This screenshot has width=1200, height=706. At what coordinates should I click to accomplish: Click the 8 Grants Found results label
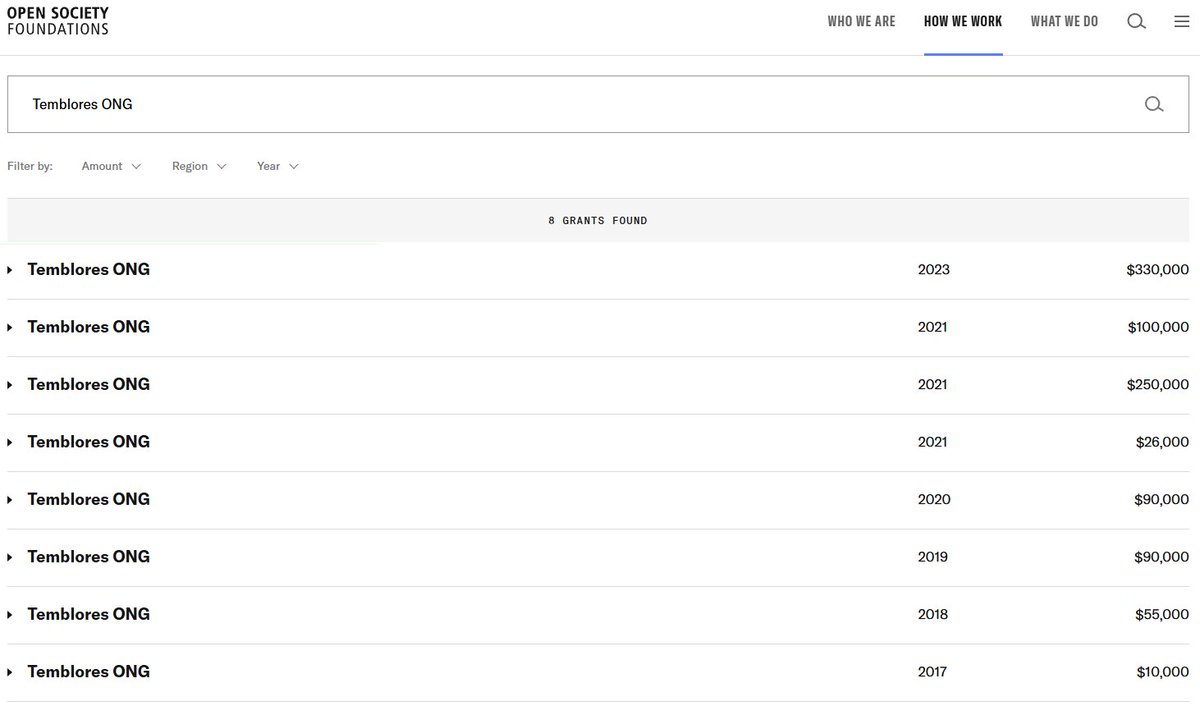598,220
